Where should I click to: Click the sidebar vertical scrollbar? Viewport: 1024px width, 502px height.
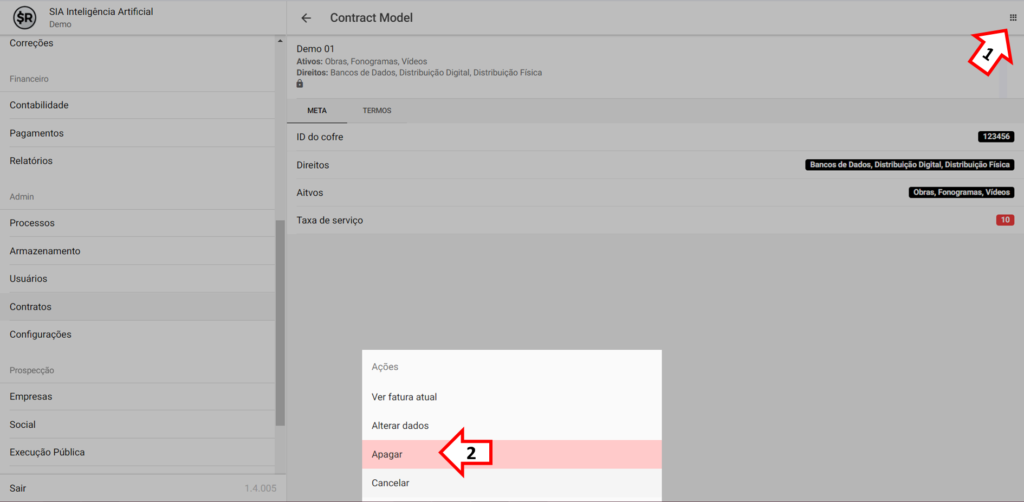point(280,320)
